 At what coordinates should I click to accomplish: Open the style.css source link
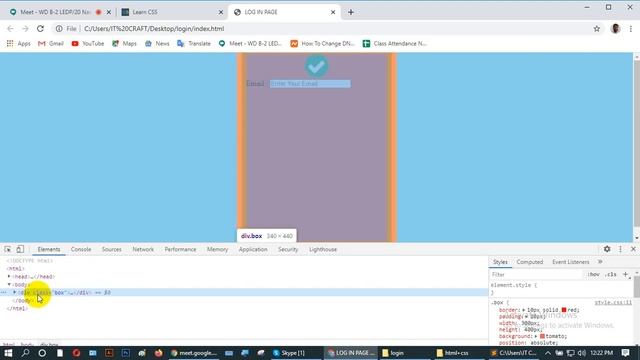[x=613, y=302]
